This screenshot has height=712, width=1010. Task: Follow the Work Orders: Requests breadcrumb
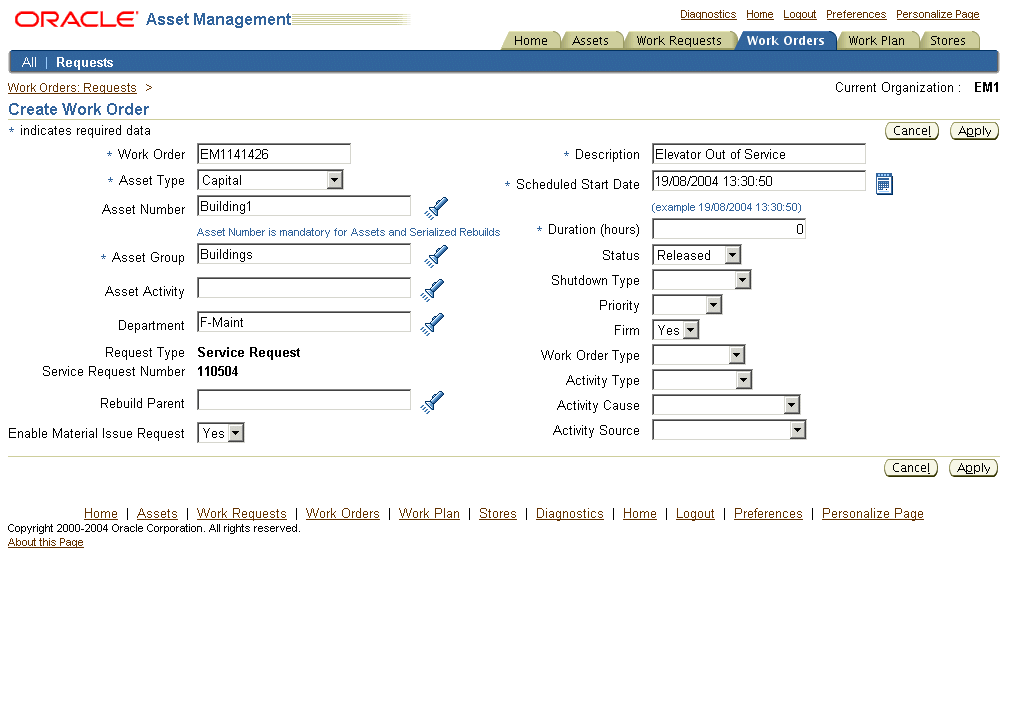[72, 88]
